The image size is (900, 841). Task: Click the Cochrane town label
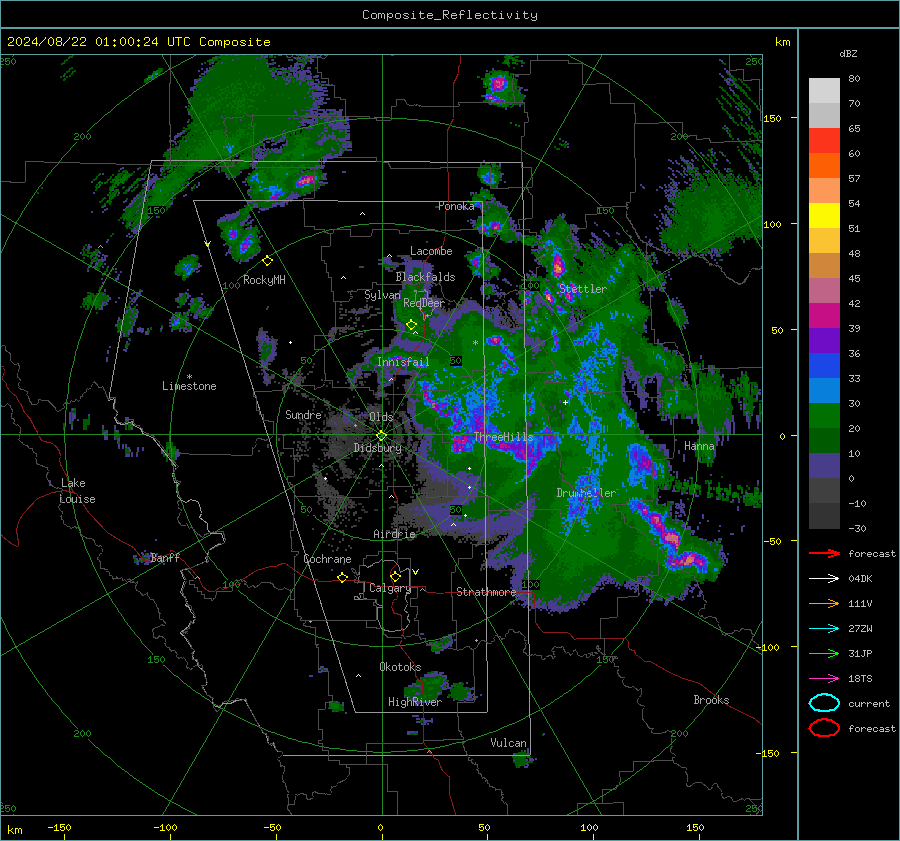[x=327, y=559]
